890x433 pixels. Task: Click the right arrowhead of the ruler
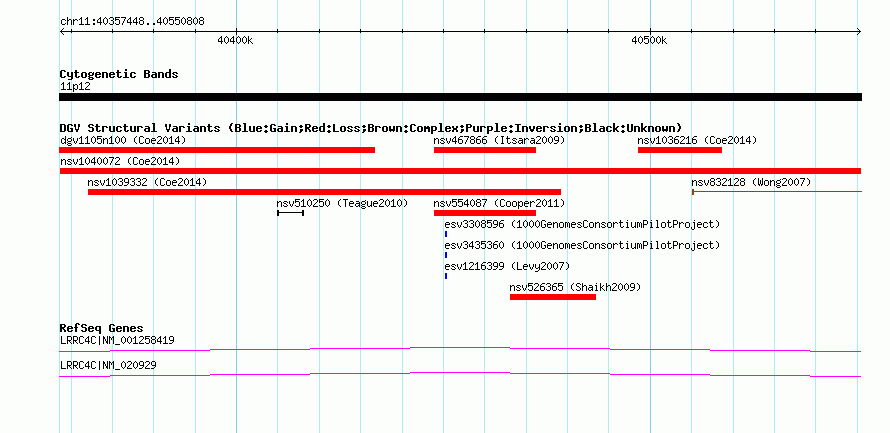[859, 31]
